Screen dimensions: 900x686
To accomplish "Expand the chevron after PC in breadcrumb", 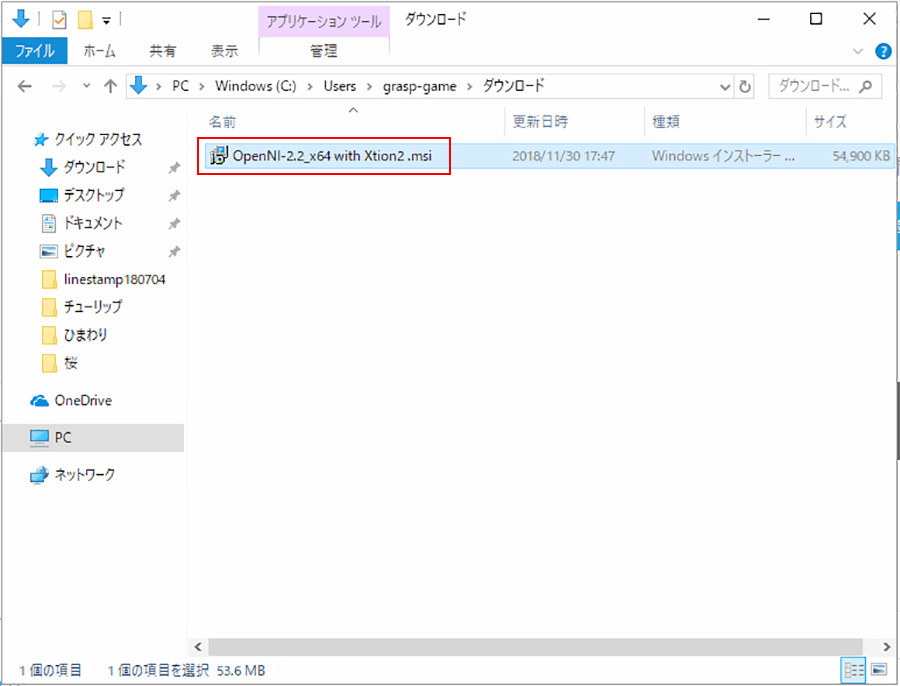I will tap(201, 87).
